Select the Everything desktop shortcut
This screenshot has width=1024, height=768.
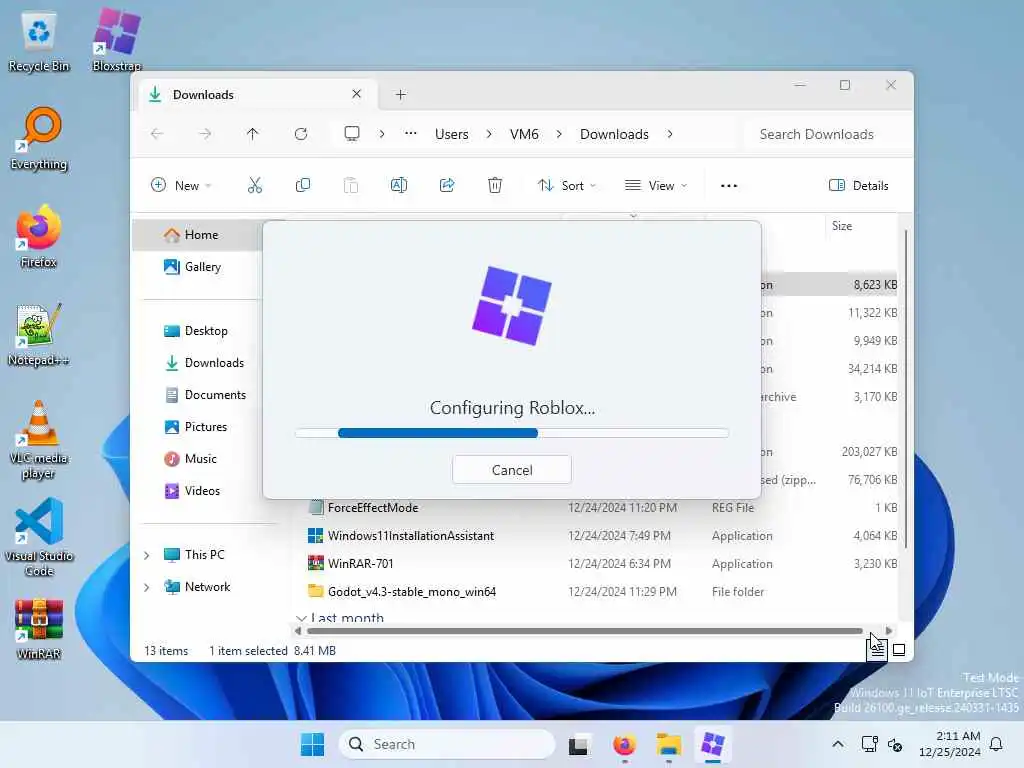[x=39, y=138]
